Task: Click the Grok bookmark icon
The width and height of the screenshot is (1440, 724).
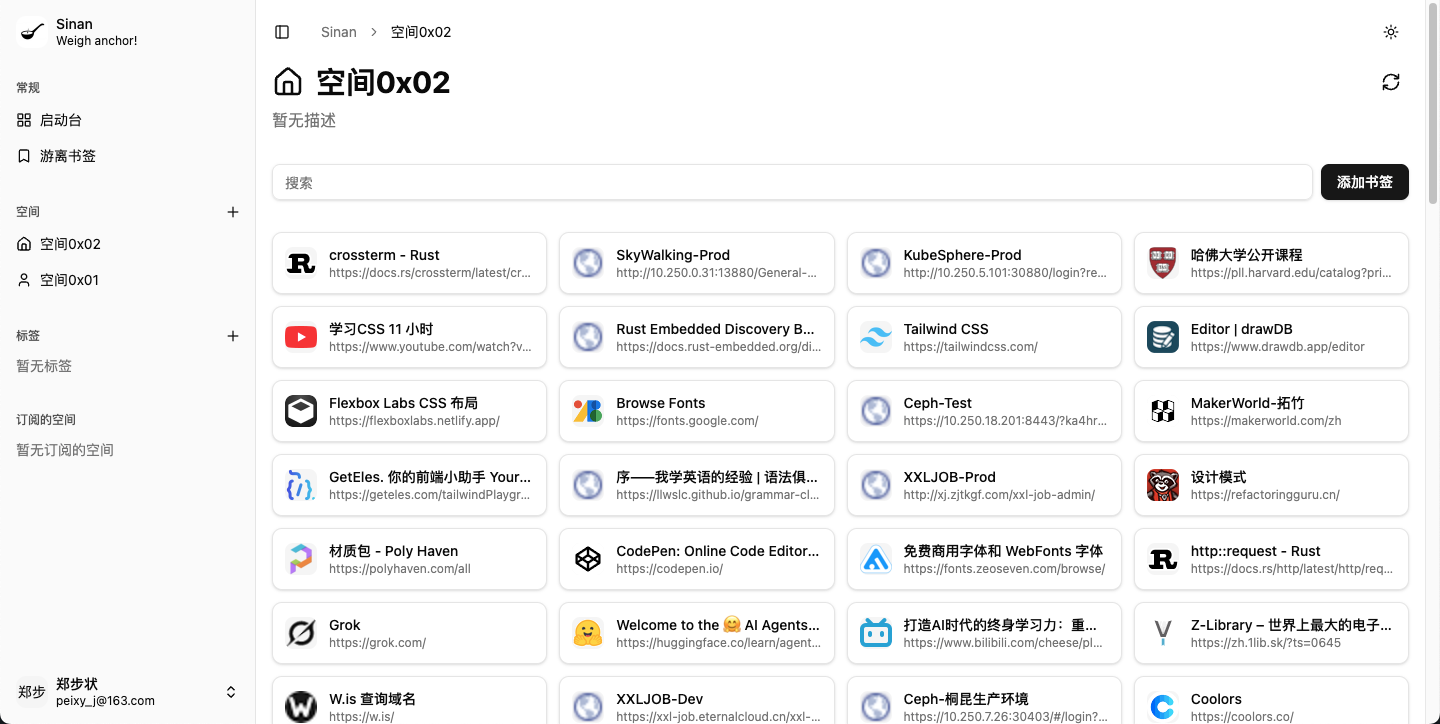Action: [x=301, y=633]
